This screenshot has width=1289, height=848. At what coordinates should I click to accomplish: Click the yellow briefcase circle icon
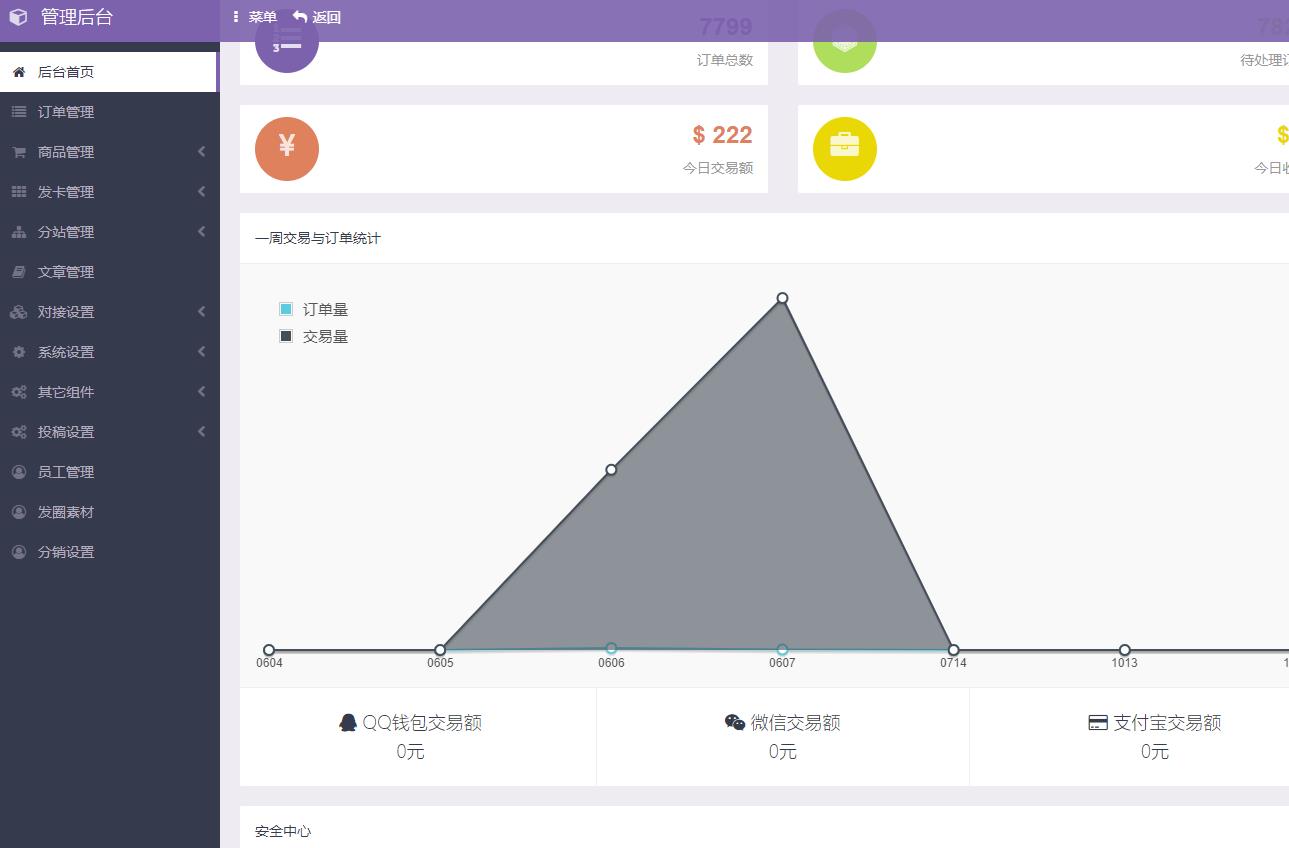pyautogui.click(x=845, y=149)
